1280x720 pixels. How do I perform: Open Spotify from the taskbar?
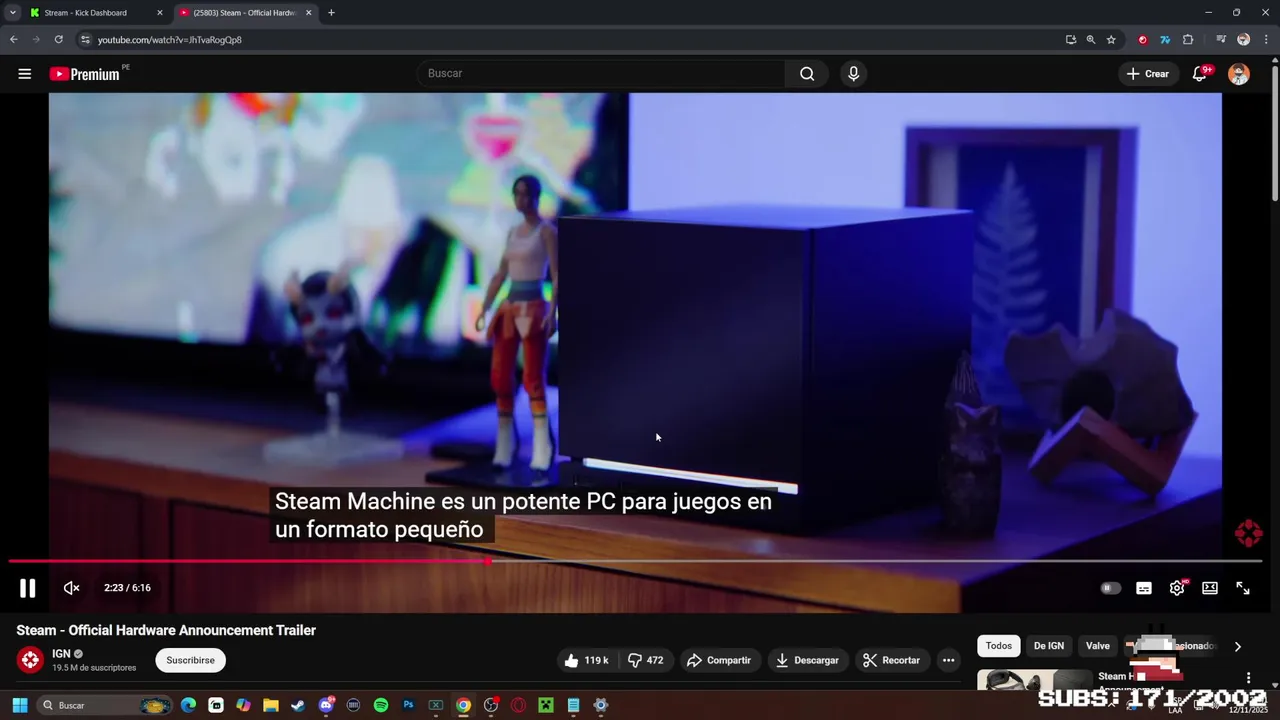[x=381, y=706]
